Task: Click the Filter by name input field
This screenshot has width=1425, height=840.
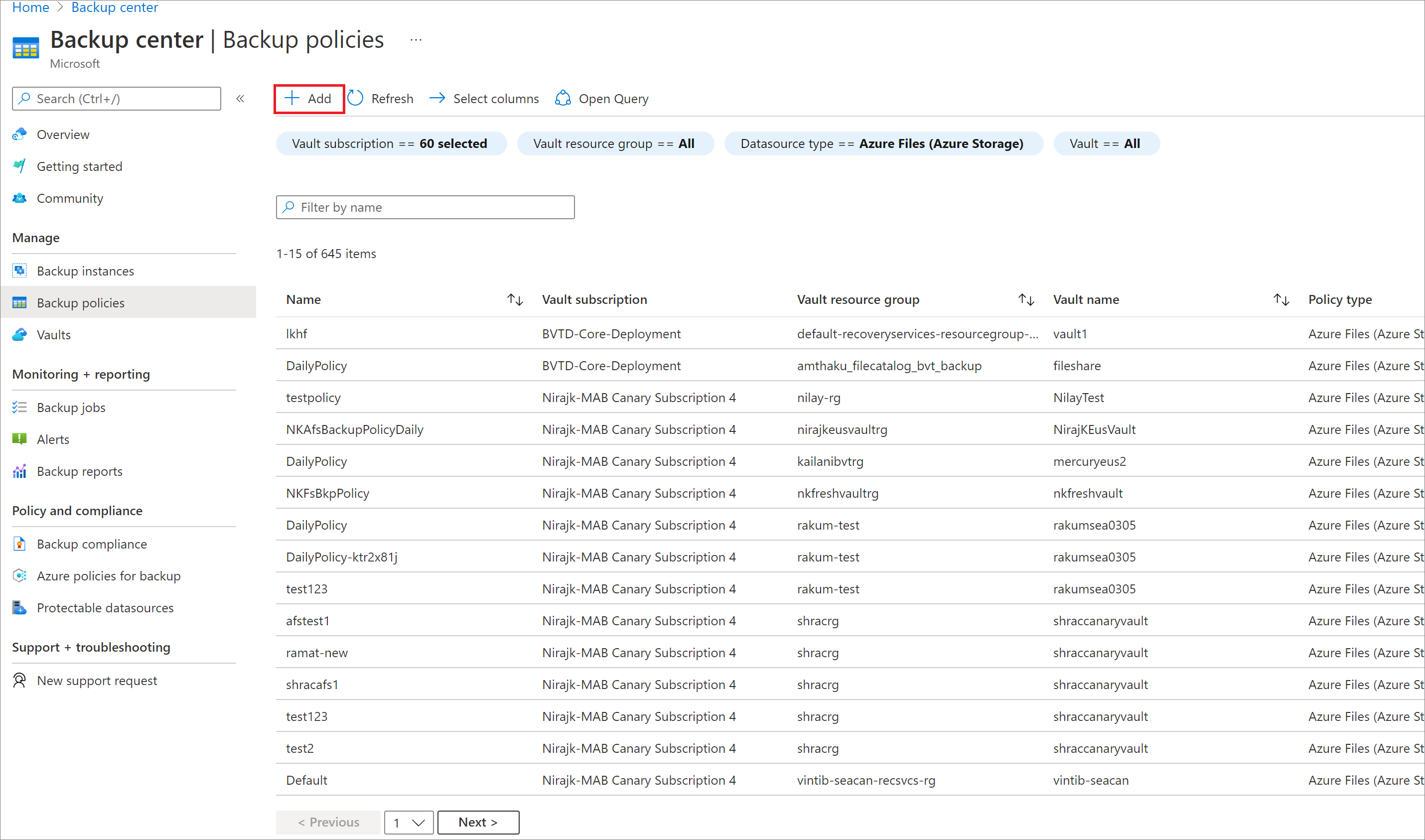Action: tap(425, 207)
